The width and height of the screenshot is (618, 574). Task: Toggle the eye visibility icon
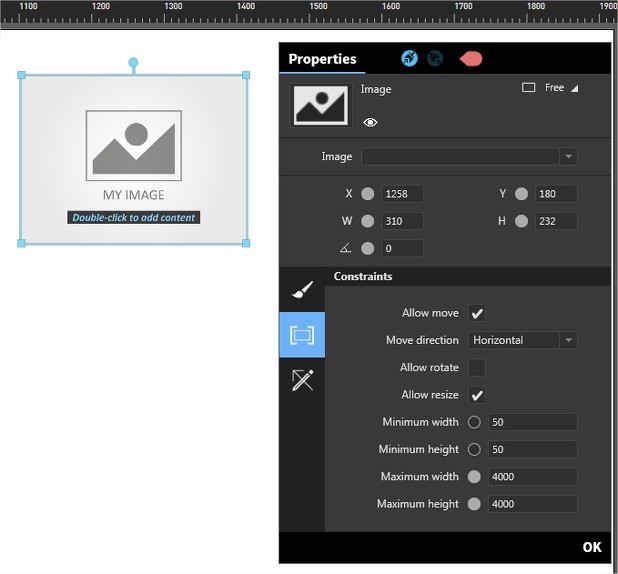tap(370, 123)
